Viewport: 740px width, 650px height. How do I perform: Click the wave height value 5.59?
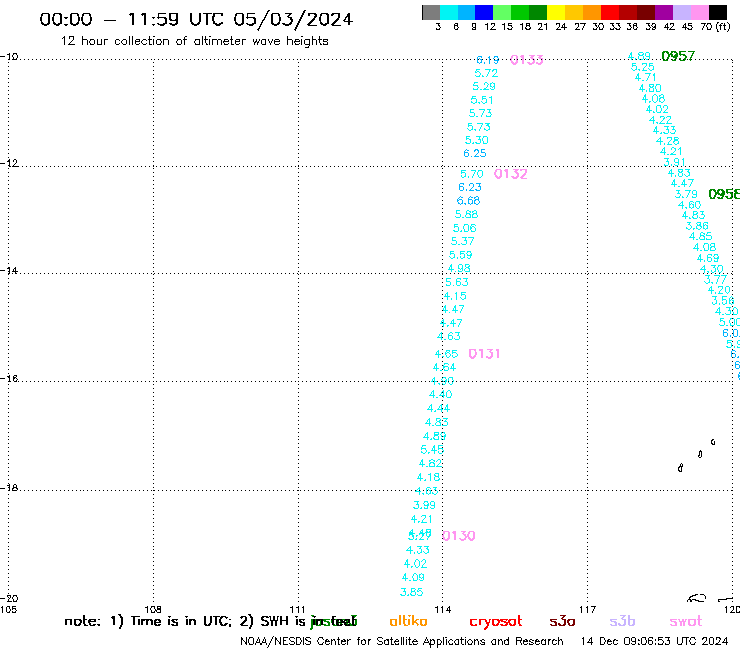[x=461, y=255]
